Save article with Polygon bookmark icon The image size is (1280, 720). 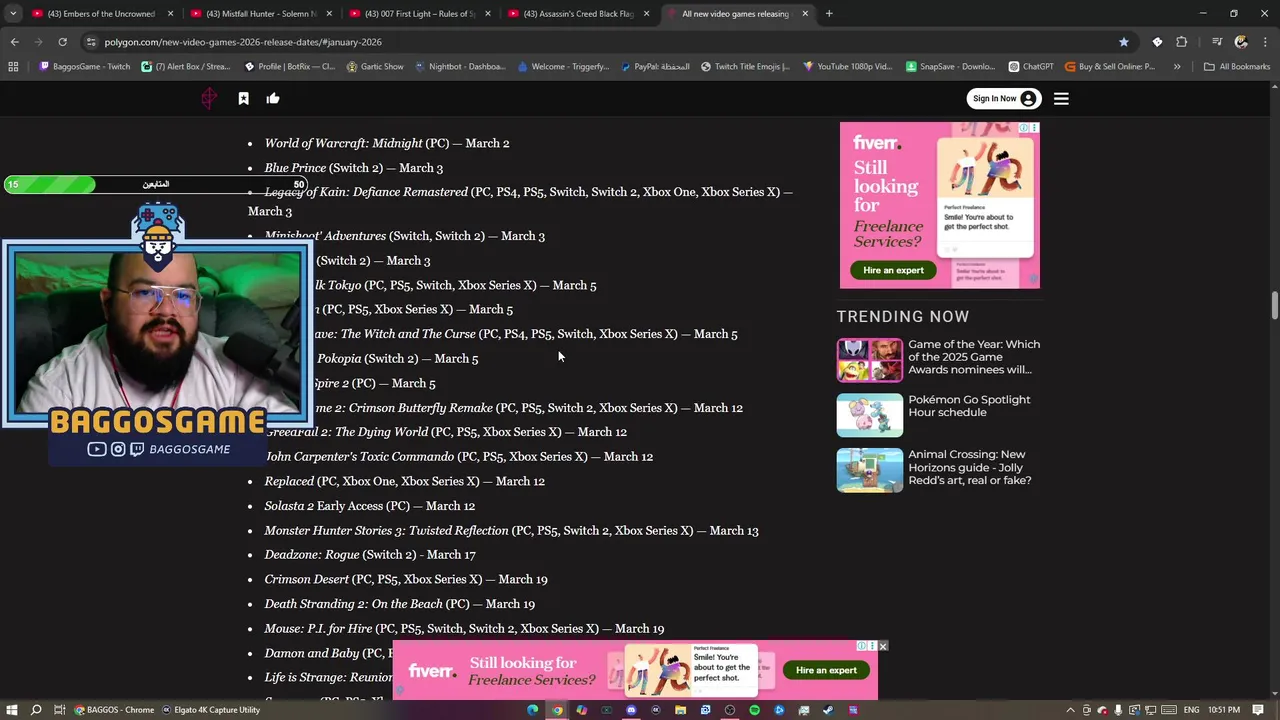click(243, 98)
